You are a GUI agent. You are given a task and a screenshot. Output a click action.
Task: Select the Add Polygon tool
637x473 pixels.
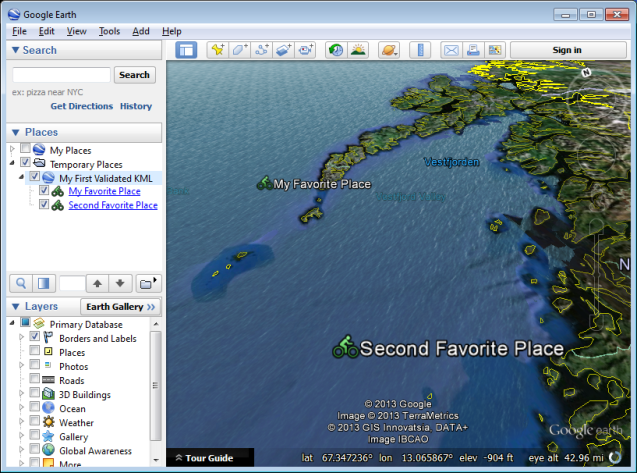pyautogui.click(x=240, y=50)
